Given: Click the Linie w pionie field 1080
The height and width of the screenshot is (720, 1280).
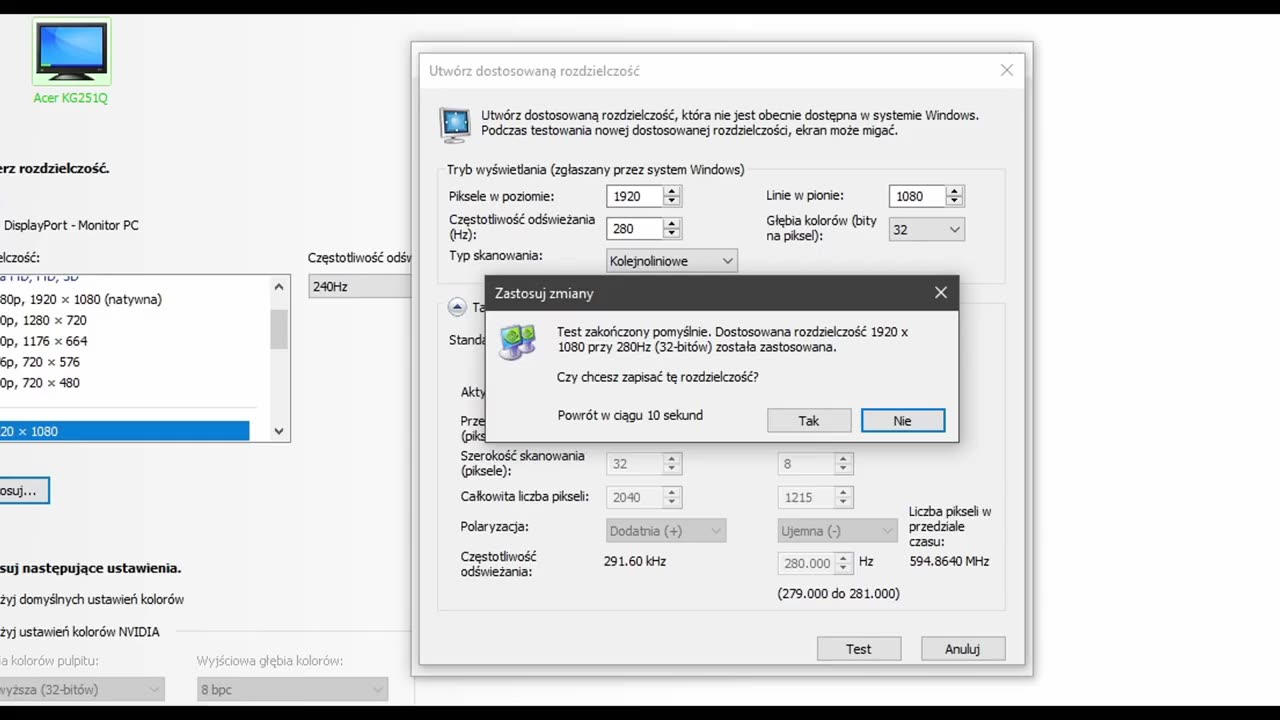Looking at the screenshot, I should coord(917,197).
